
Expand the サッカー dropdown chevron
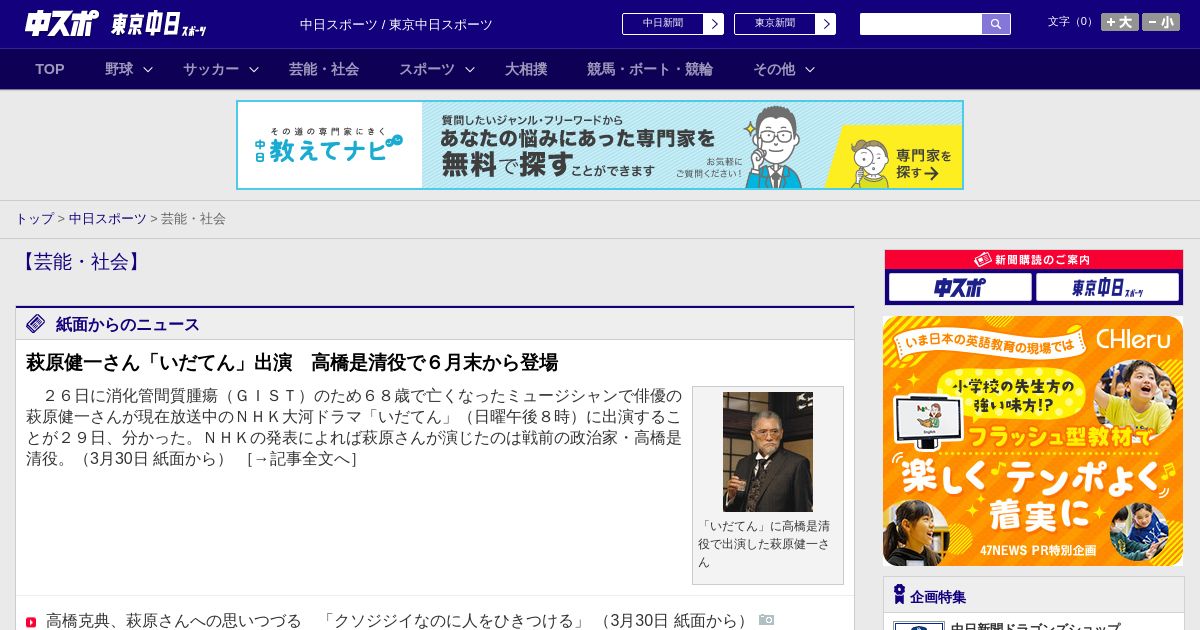[254, 70]
